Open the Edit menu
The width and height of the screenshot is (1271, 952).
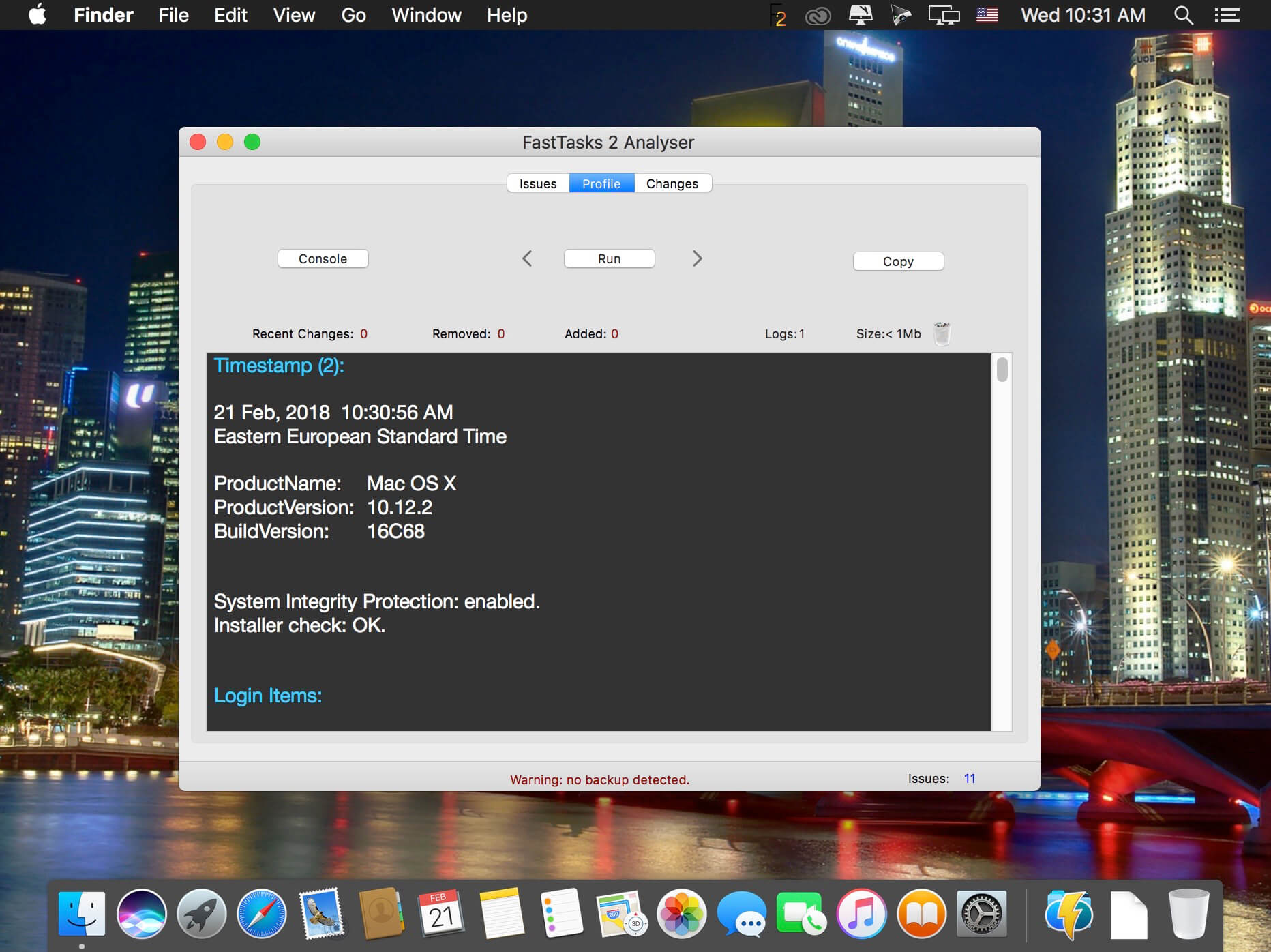pos(230,15)
